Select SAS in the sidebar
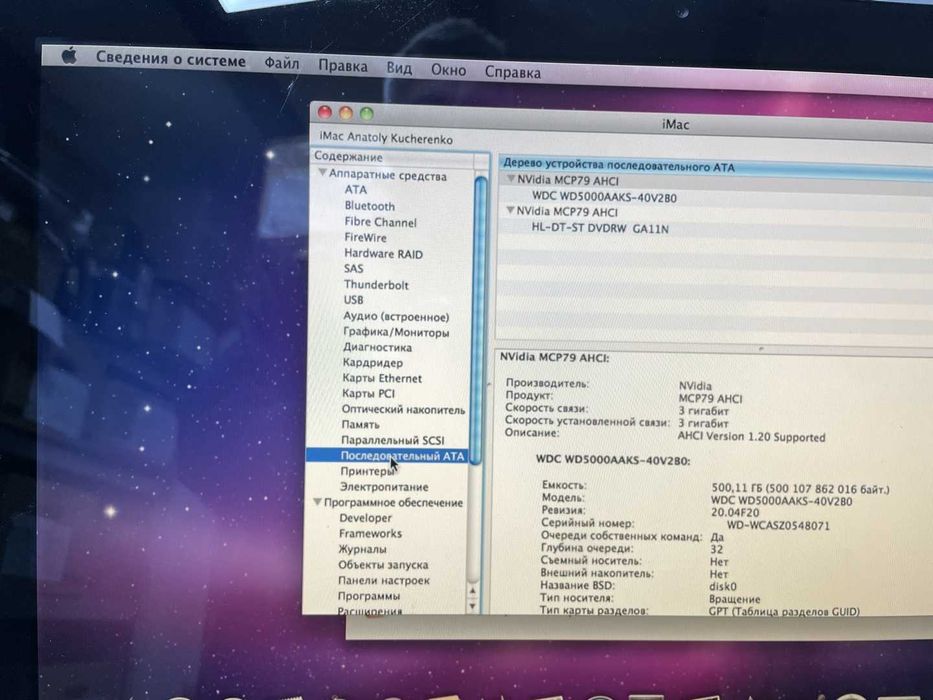Screen dimensions: 933x700 [353, 269]
